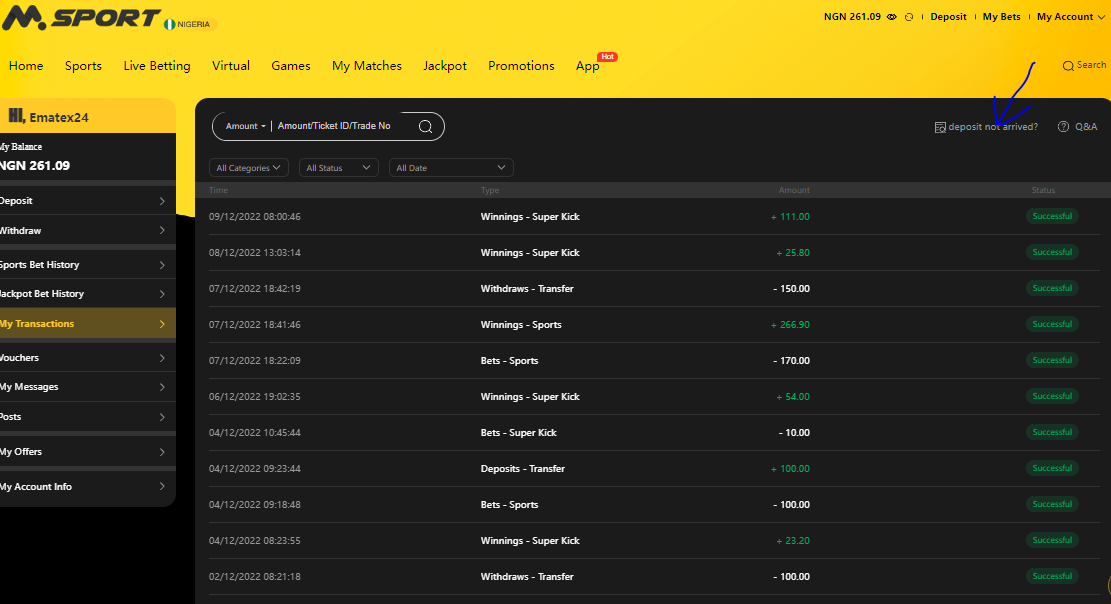This screenshot has height=604, width=1111.
Task: Go to the Live Betting tab
Action: [x=157, y=66]
